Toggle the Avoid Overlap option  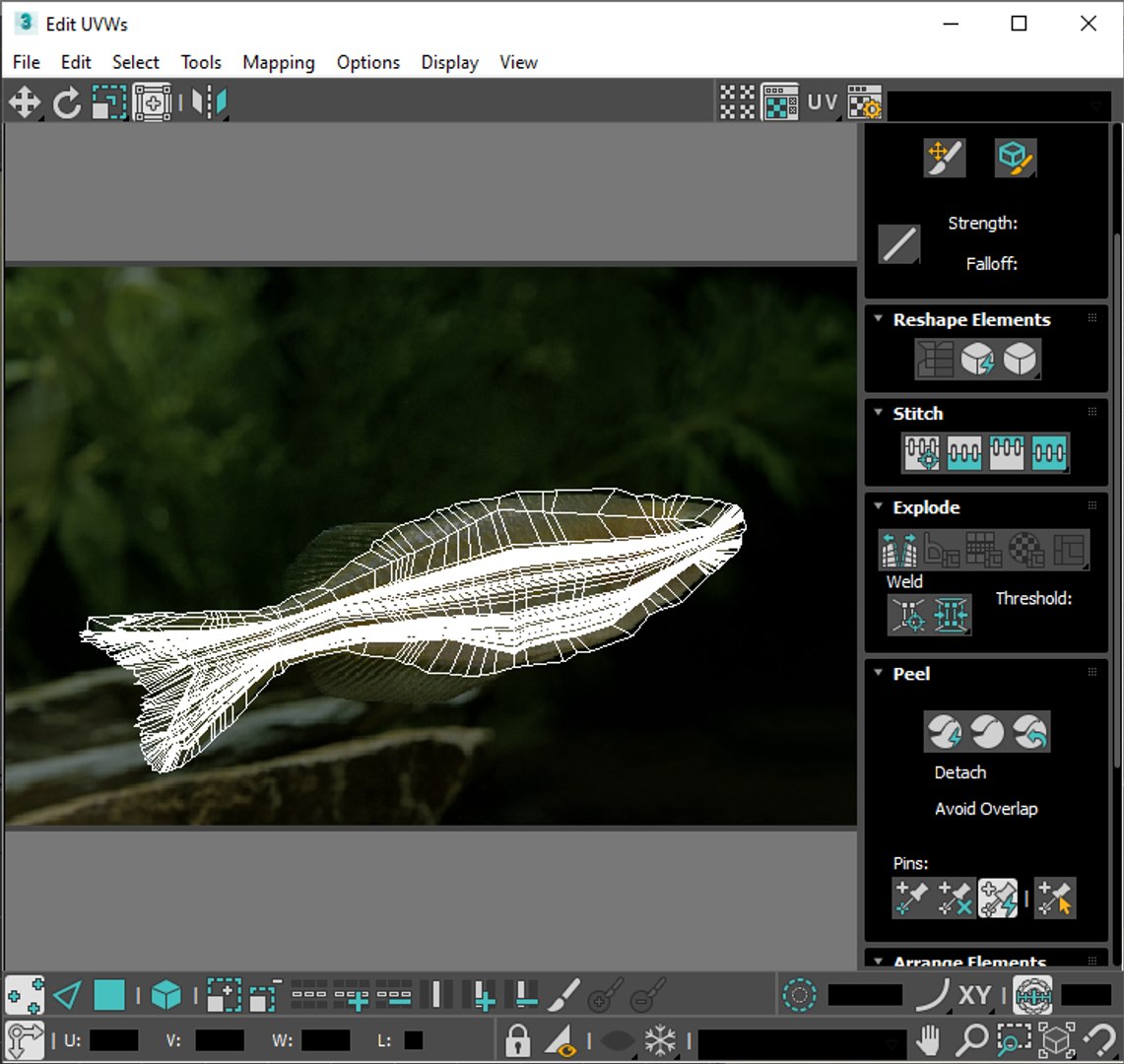pyautogui.click(x=986, y=809)
